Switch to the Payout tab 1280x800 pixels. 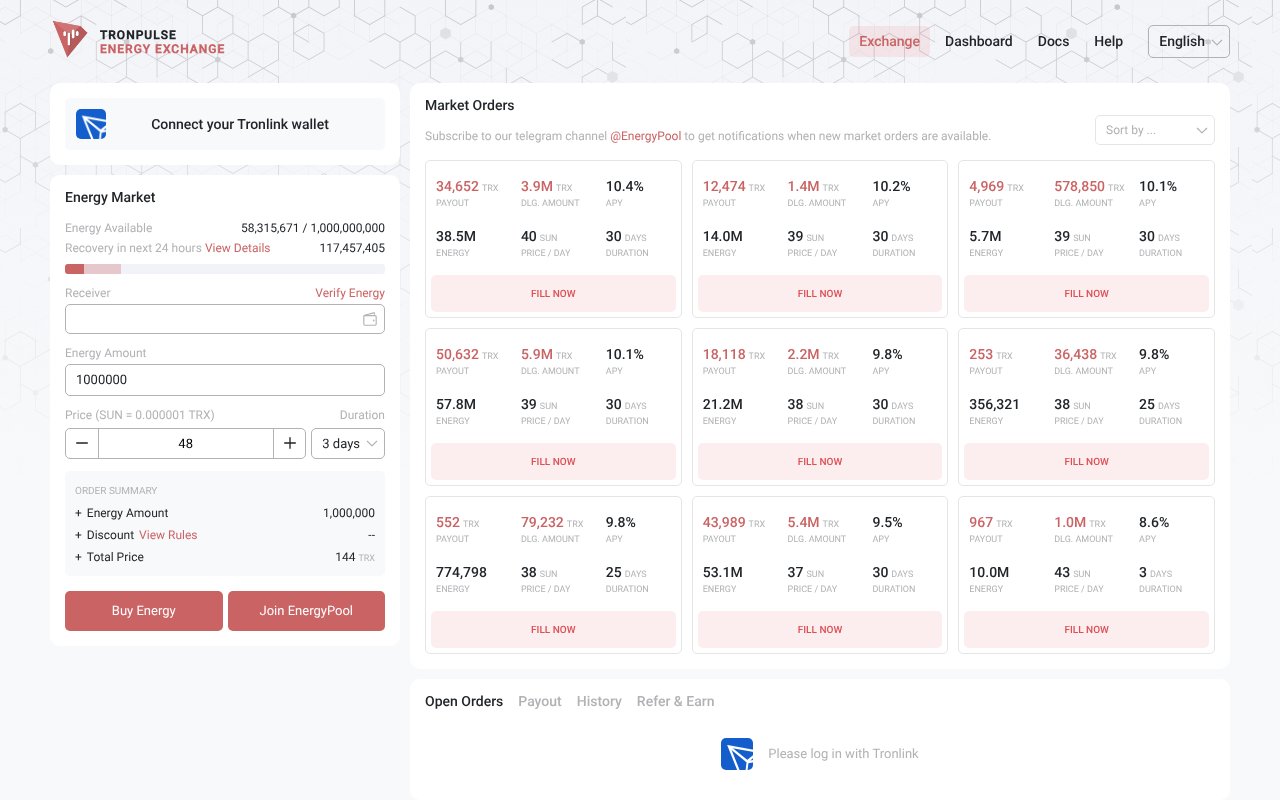[539, 701]
